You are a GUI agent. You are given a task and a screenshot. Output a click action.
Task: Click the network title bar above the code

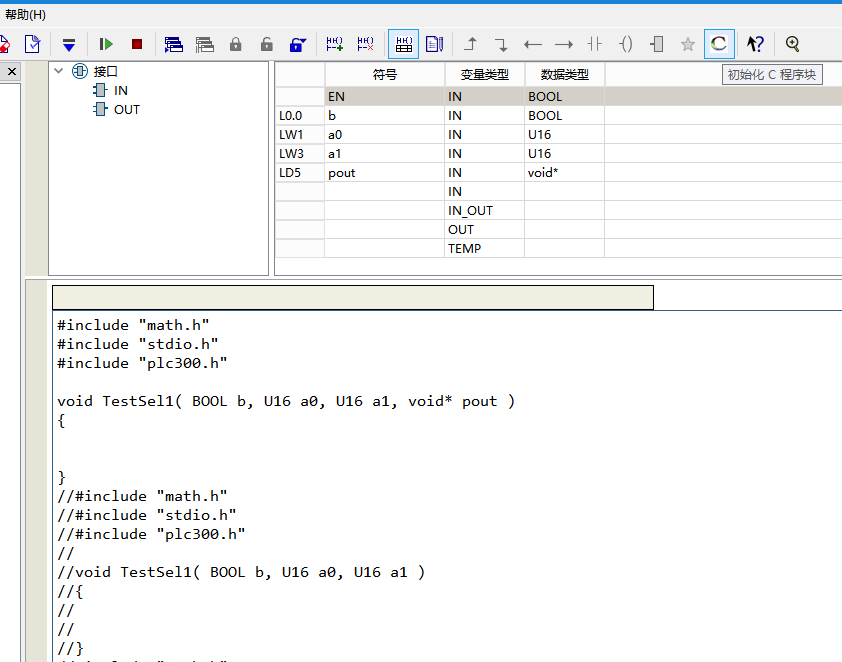353,297
